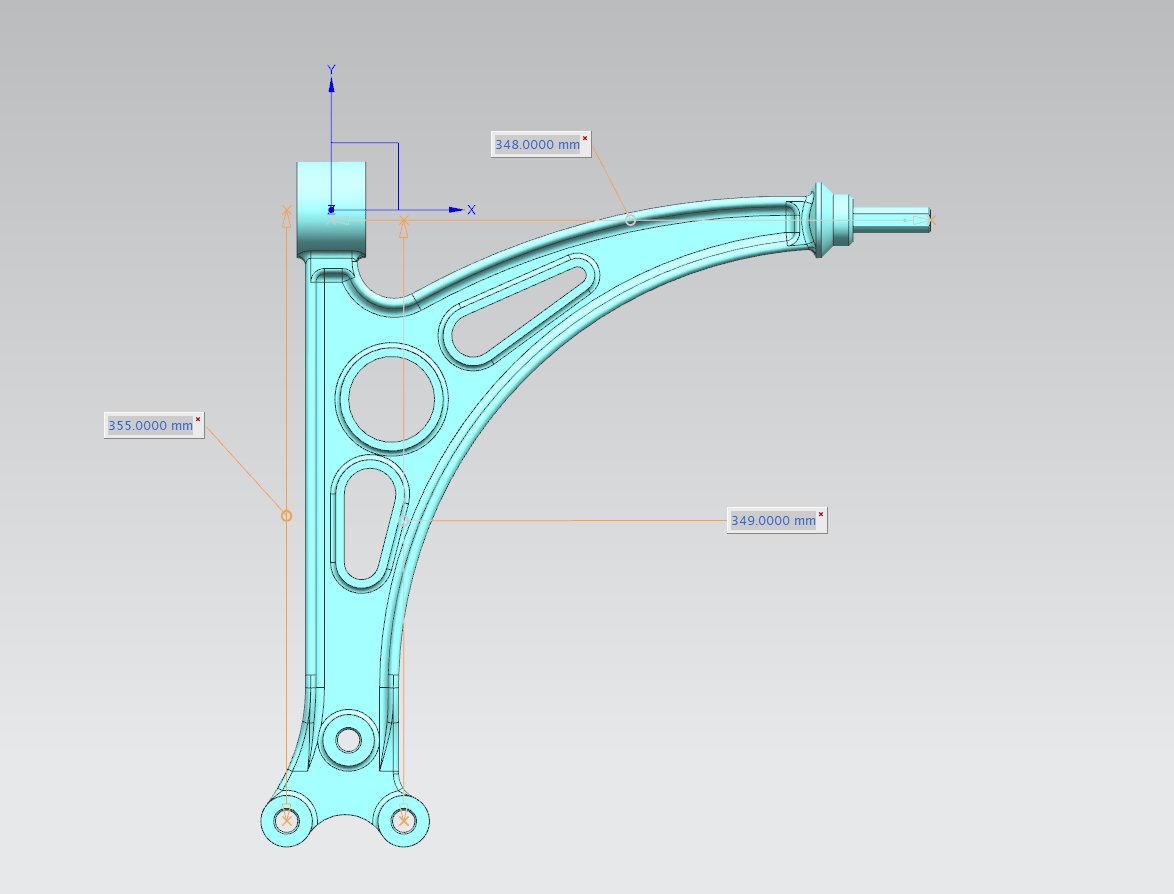Viewport: 1174px width, 894px height.
Task: Click the circle handle on the 348 mm dimension line
Action: coord(630,220)
